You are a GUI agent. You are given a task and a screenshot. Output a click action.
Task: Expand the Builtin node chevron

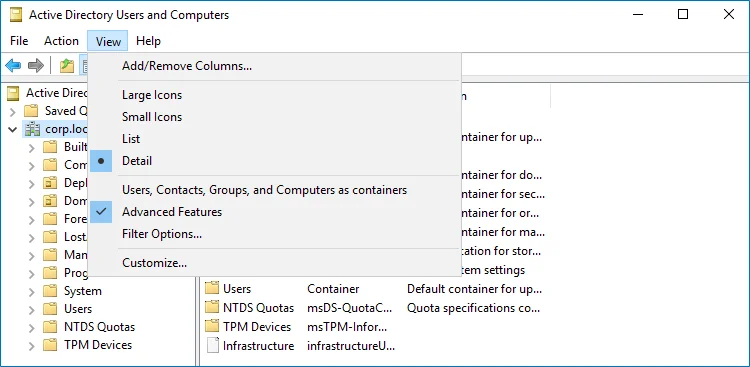(32, 148)
